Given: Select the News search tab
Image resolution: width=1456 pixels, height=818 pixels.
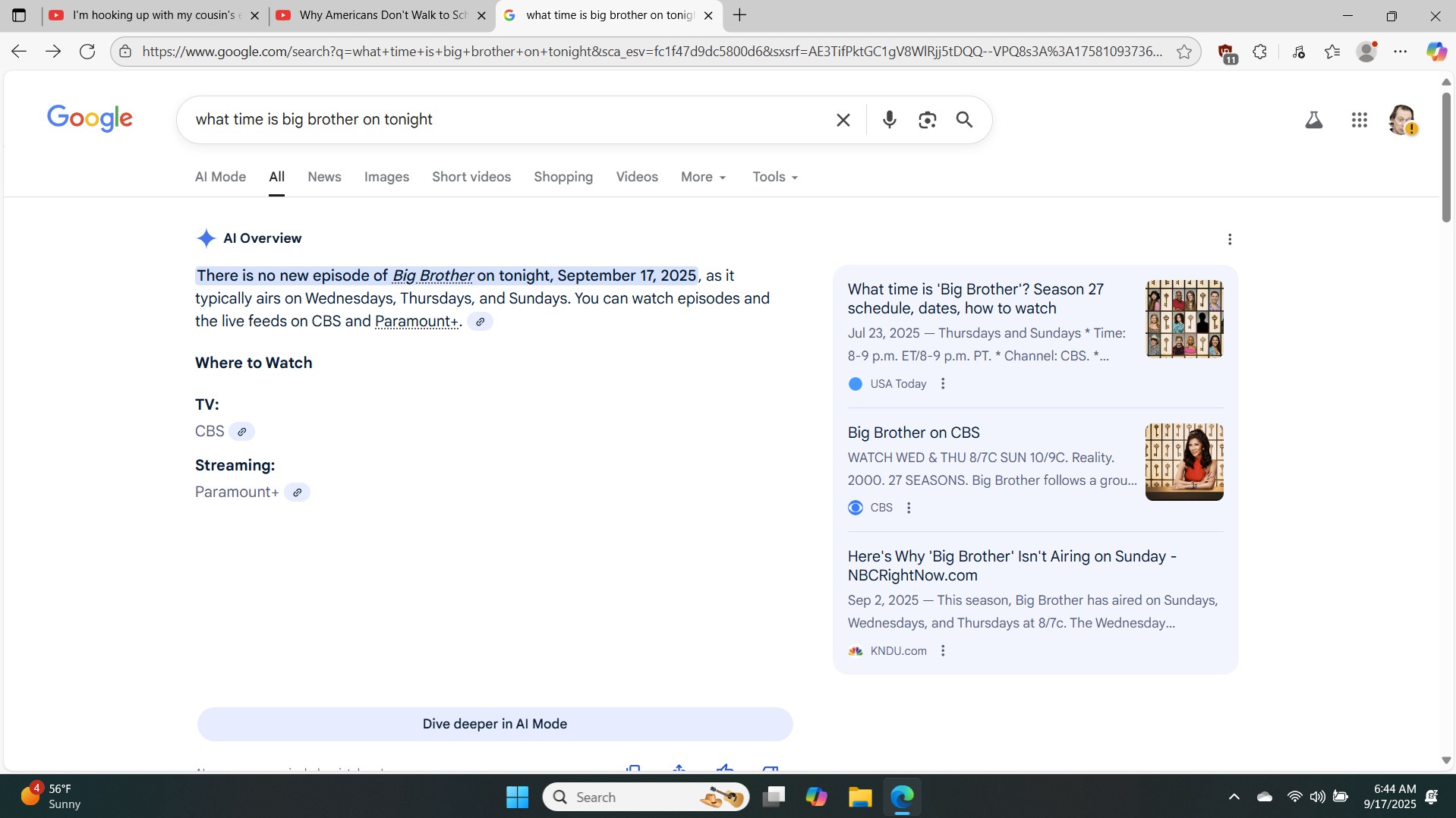Looking at the screenshot, I should point(324,177).
